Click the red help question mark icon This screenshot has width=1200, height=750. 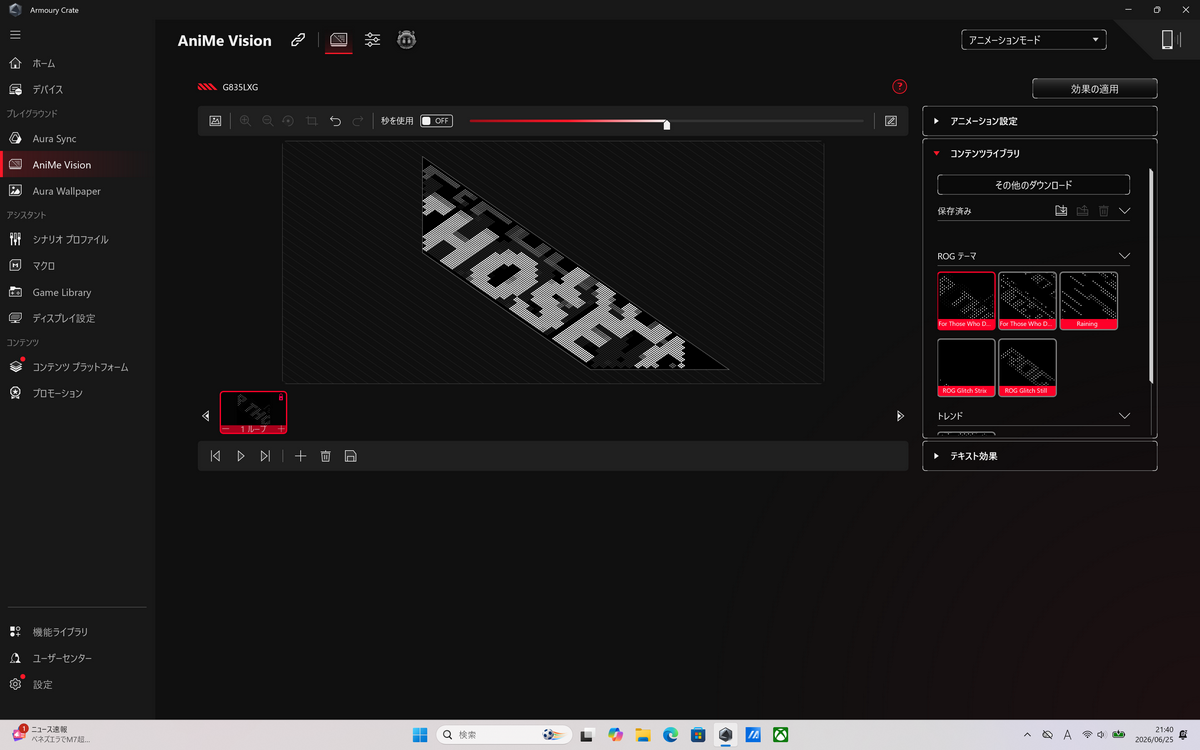click(900, 87)
